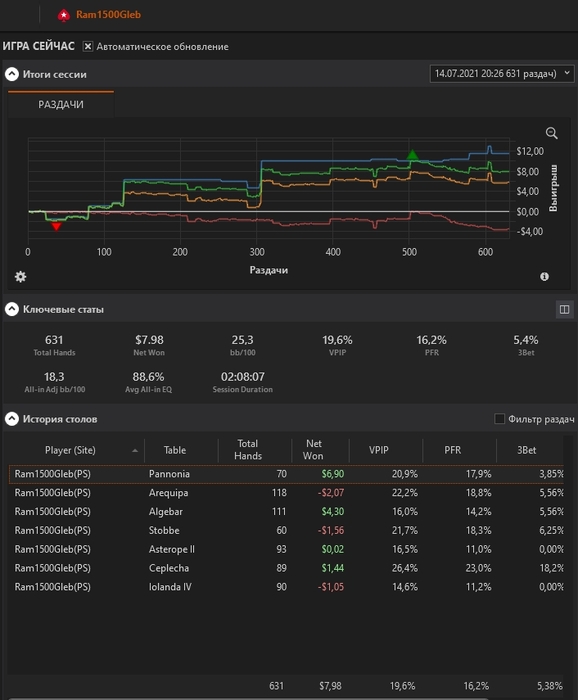Click the 88,6% Avg All-in EQ stat

[x=148, y=377]
